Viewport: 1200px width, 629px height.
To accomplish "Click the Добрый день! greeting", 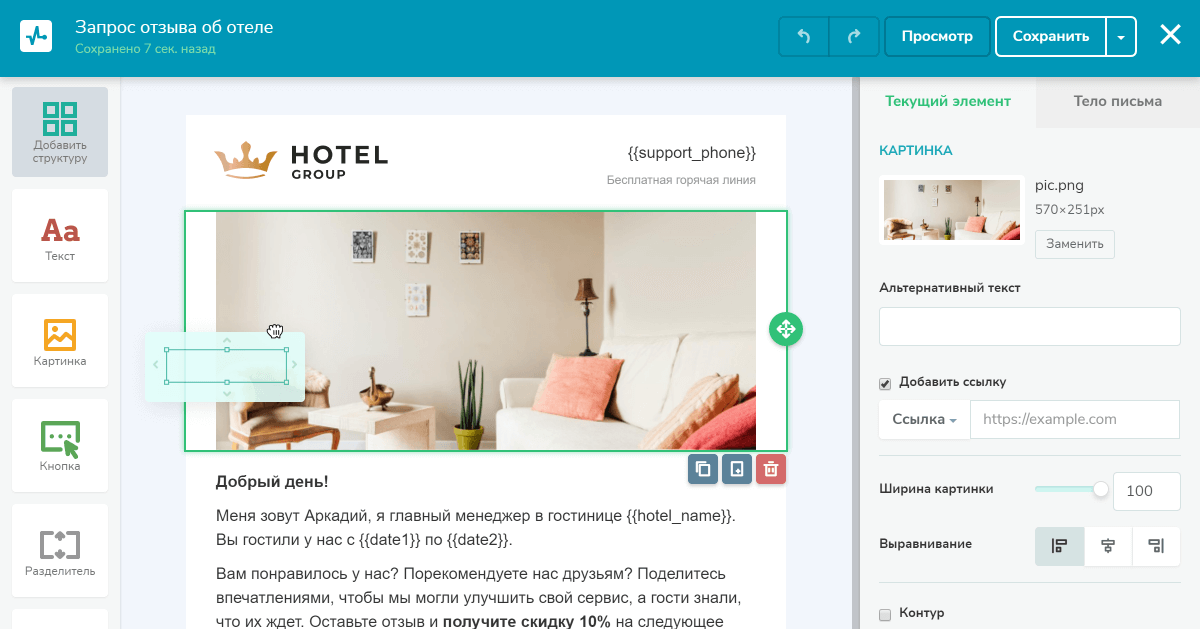I will tap(272, 482).
